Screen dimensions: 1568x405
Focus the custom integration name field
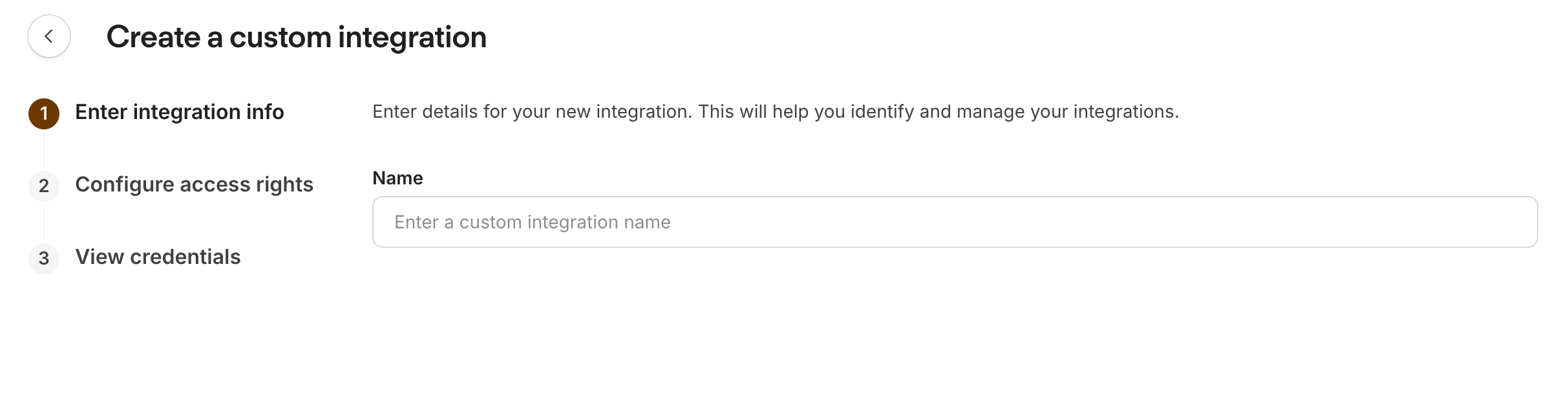(954, 222)
